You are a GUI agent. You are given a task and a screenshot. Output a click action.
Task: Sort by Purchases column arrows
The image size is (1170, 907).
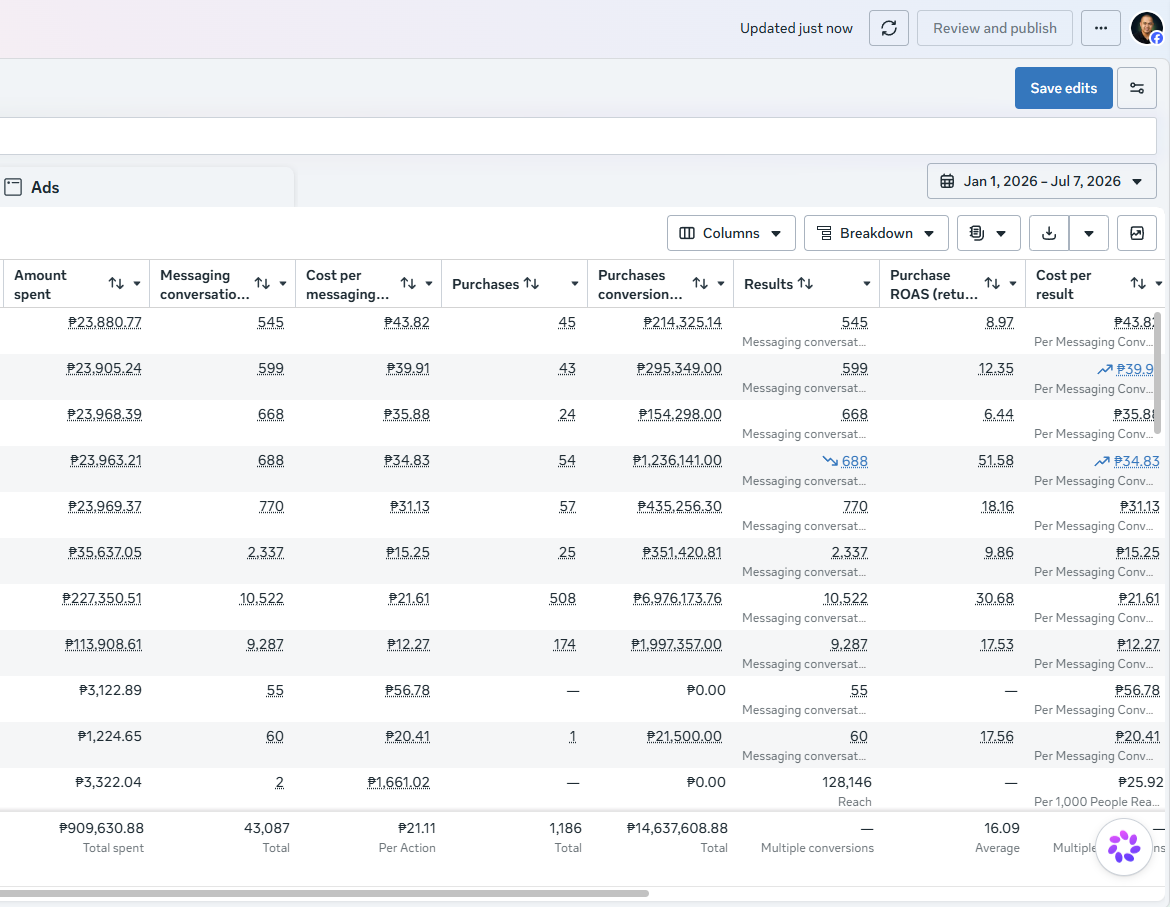click(x=531, y=283)
